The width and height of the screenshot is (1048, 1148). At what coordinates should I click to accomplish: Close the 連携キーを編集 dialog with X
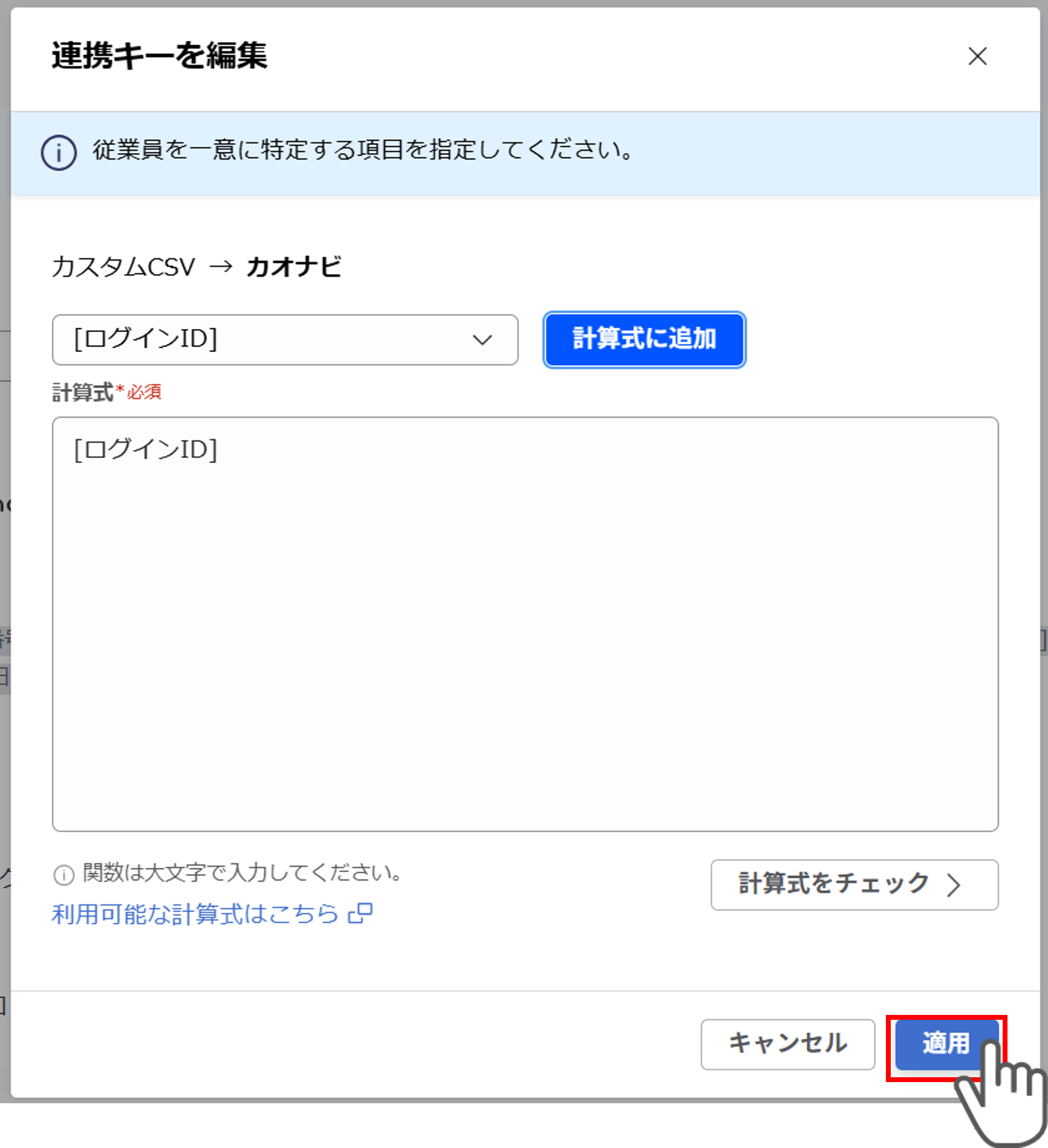pyautogui.click(x=977, y=56)
